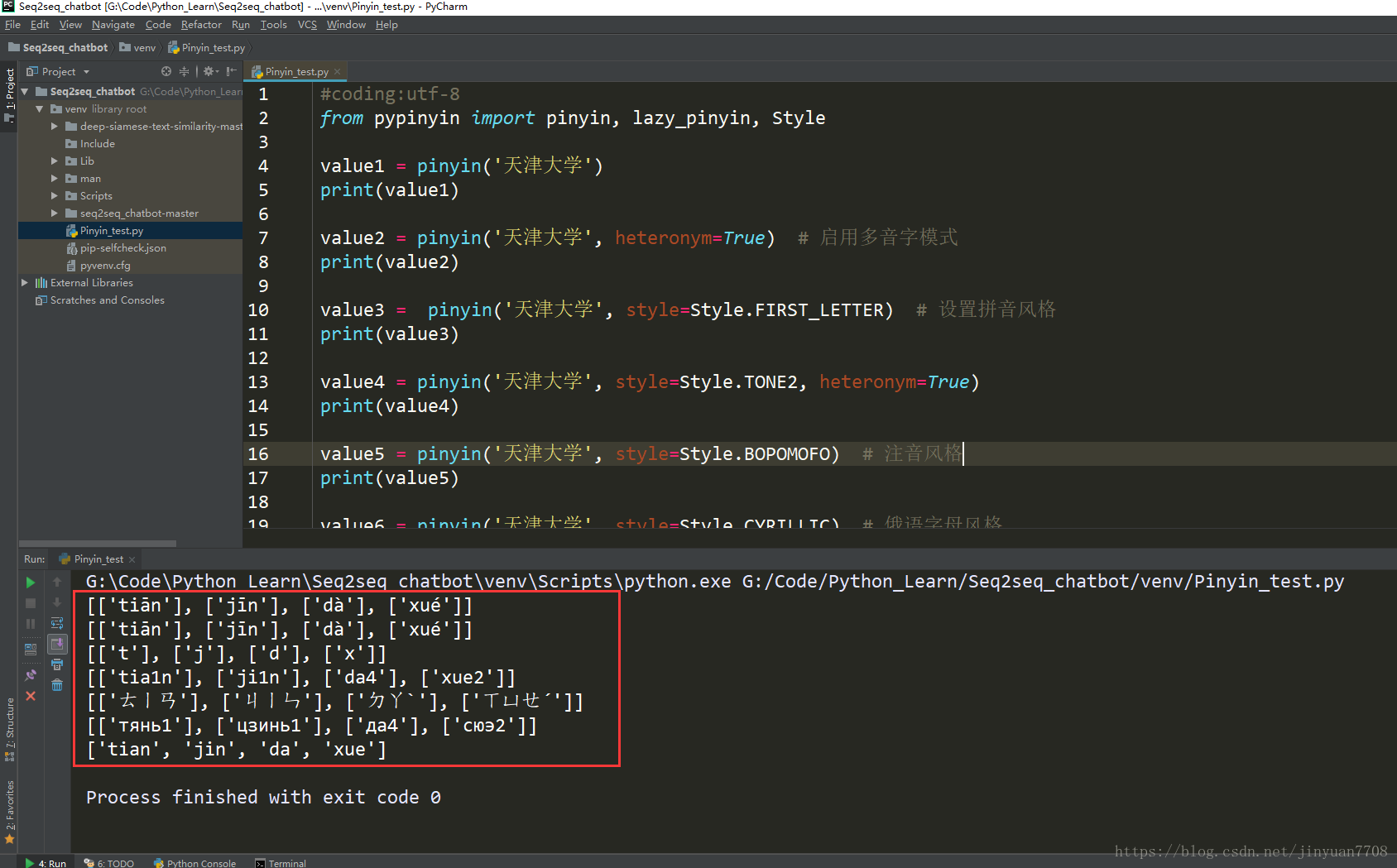Toggle soft-wrap icon in Run console
The width and height of the screenshot is (1397, 868).
tap(57, 623)
